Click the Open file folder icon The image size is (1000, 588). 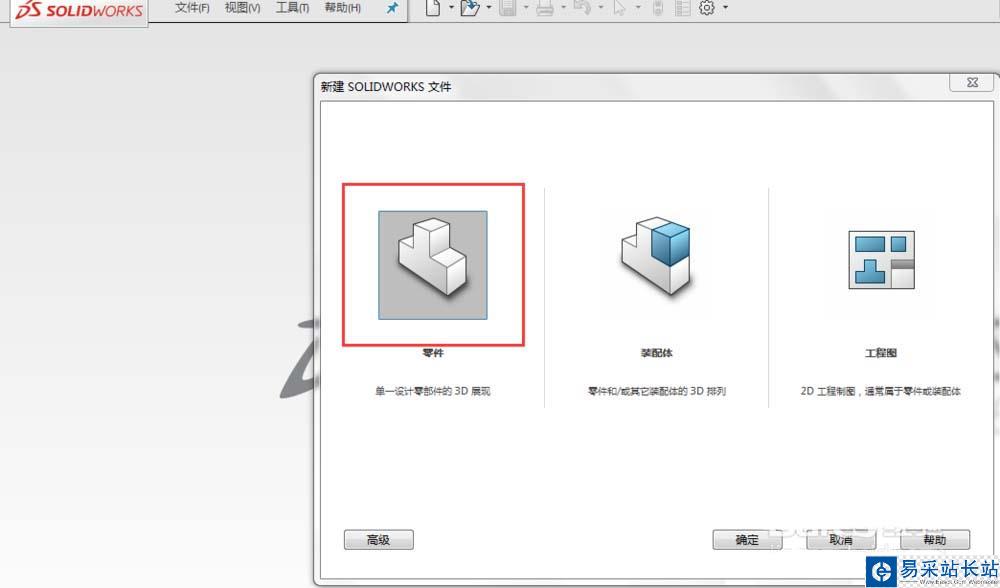[470, 8]
